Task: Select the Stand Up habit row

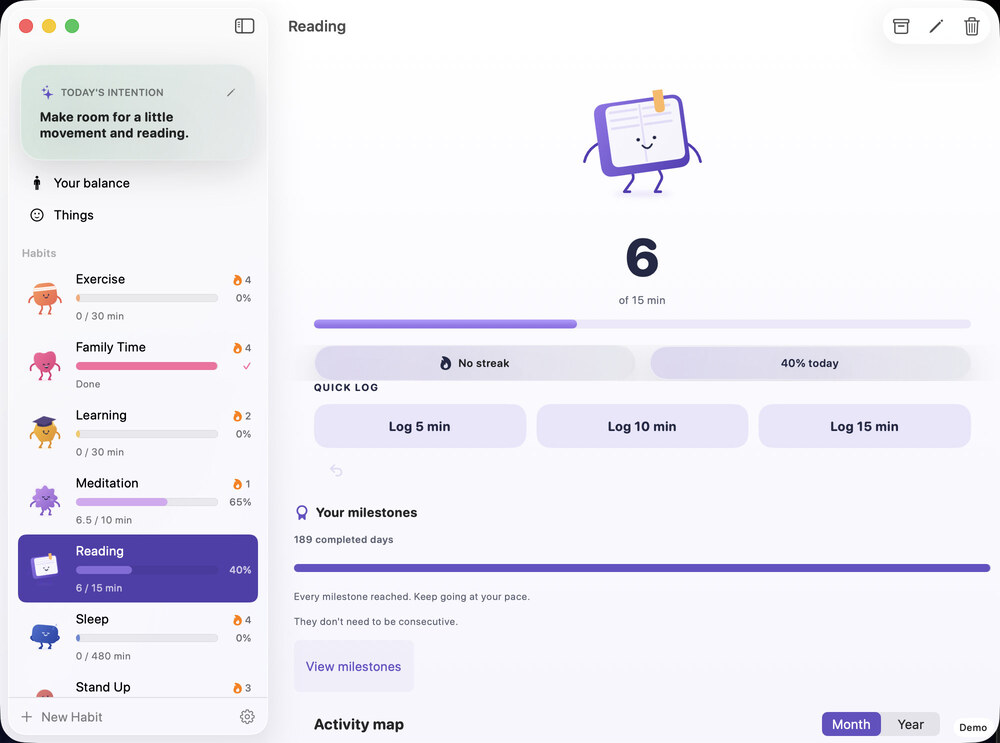Action: click(138, 686)
